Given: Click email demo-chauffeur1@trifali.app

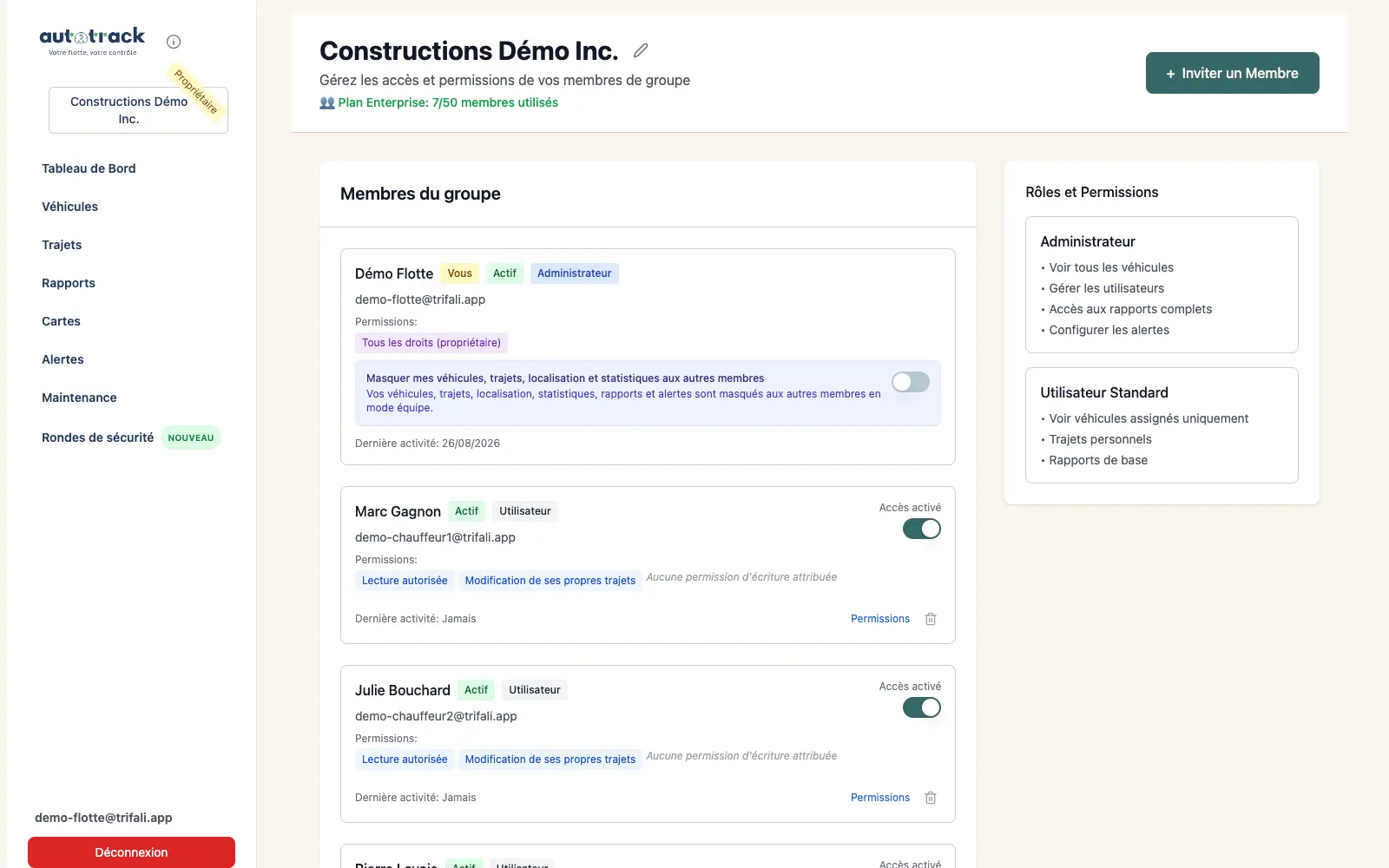Looking at the screenshot, I should tap(435, 537).
